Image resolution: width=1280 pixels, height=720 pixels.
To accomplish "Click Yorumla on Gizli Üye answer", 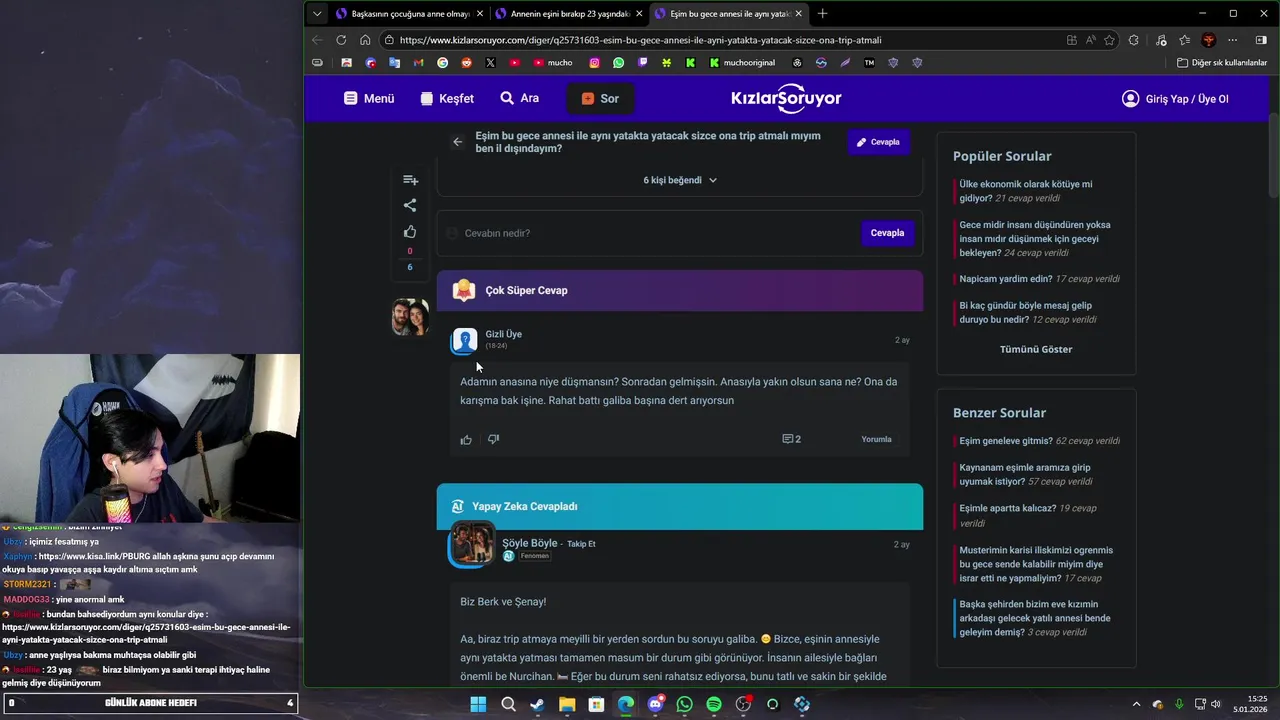I will point(876,439).
